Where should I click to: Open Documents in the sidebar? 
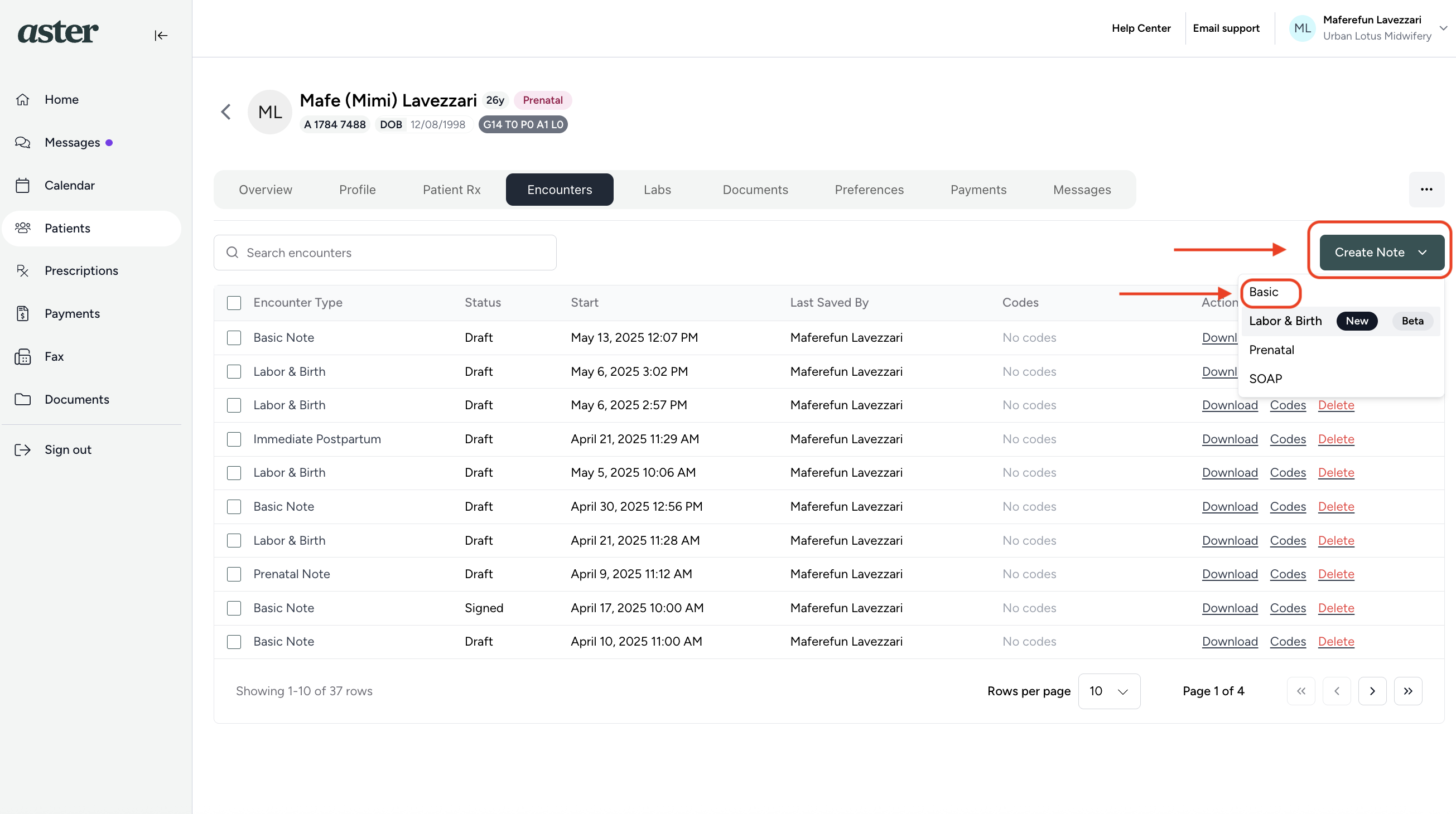pos(77,399)
